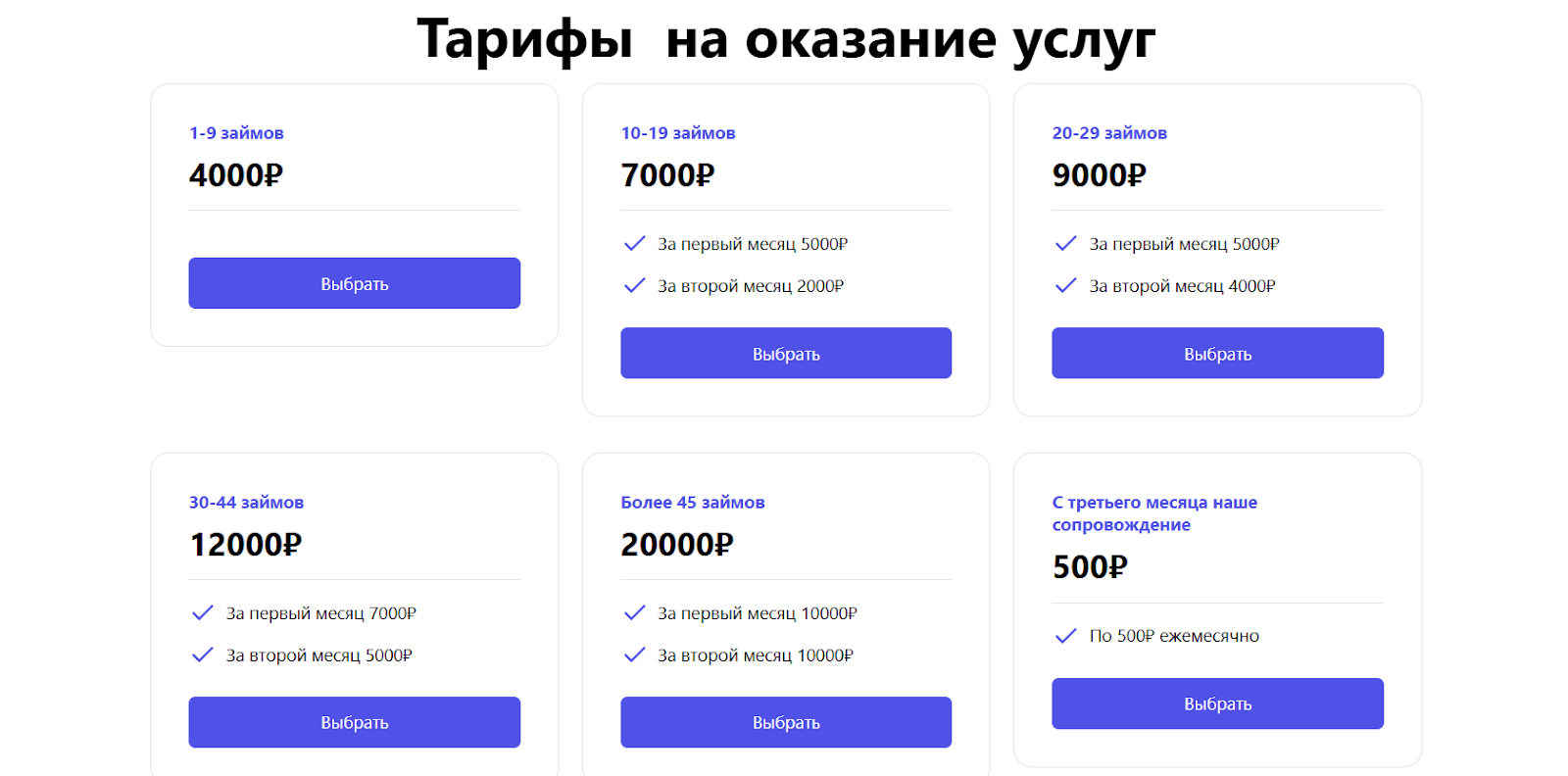Click checkmark beside 'За первый месяц 5000₽' in 10-19 plan
This screenshot has height=776, width=1568.
pyautogui.click(x=634, y=244)
